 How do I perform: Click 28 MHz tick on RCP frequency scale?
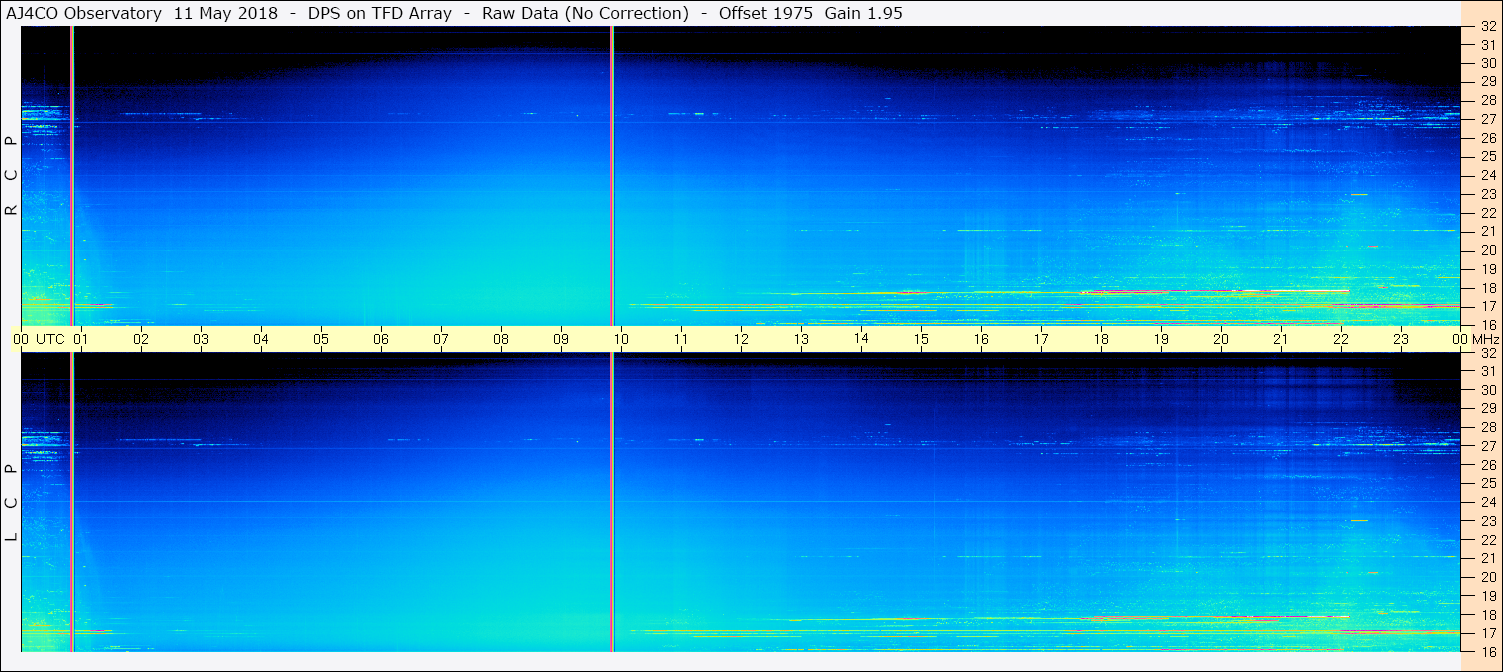click(1487, 100)
